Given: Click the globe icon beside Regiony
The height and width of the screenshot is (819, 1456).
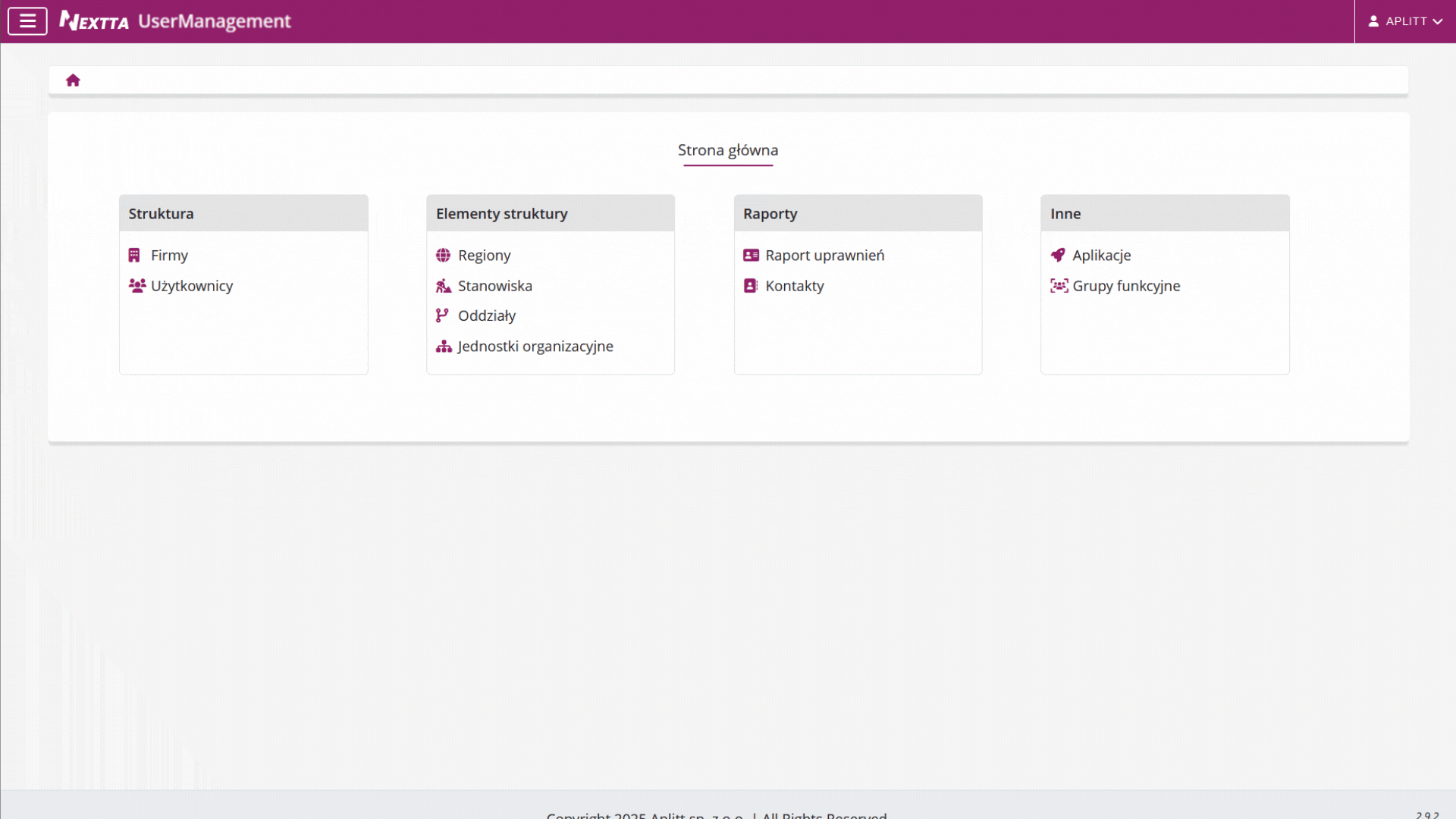Looking at the screenshot, I should click(443, 256).
